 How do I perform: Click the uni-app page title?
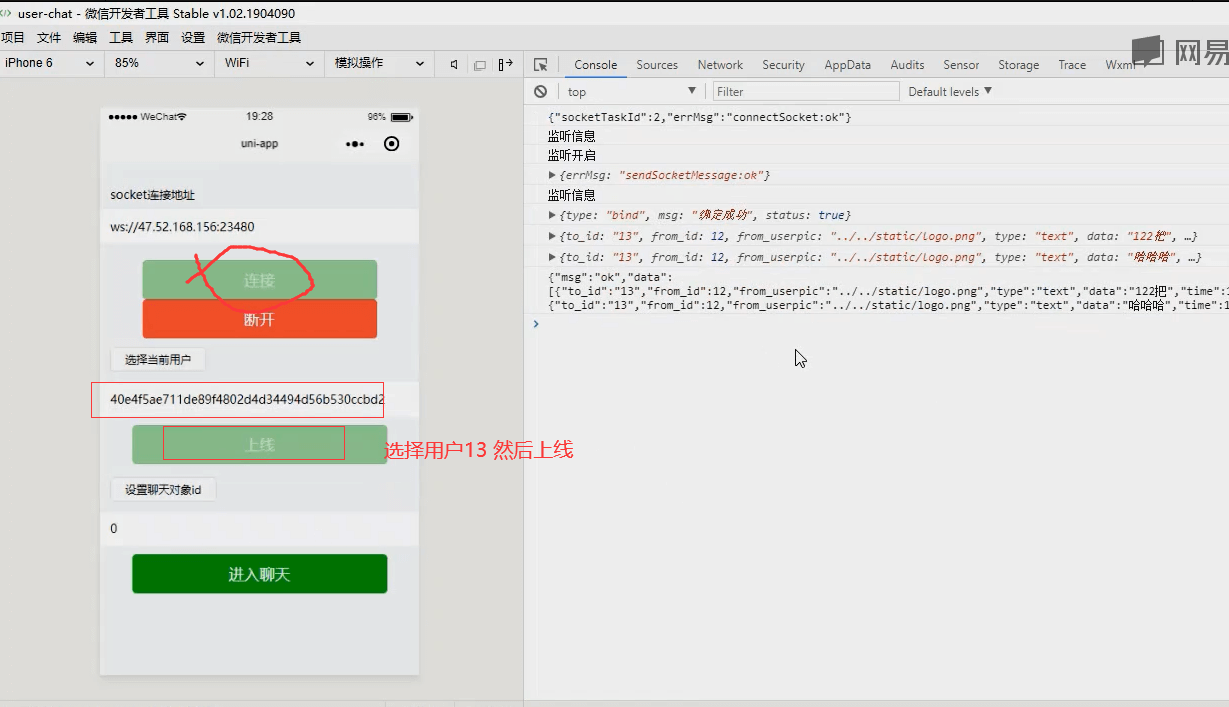[259, 144]
